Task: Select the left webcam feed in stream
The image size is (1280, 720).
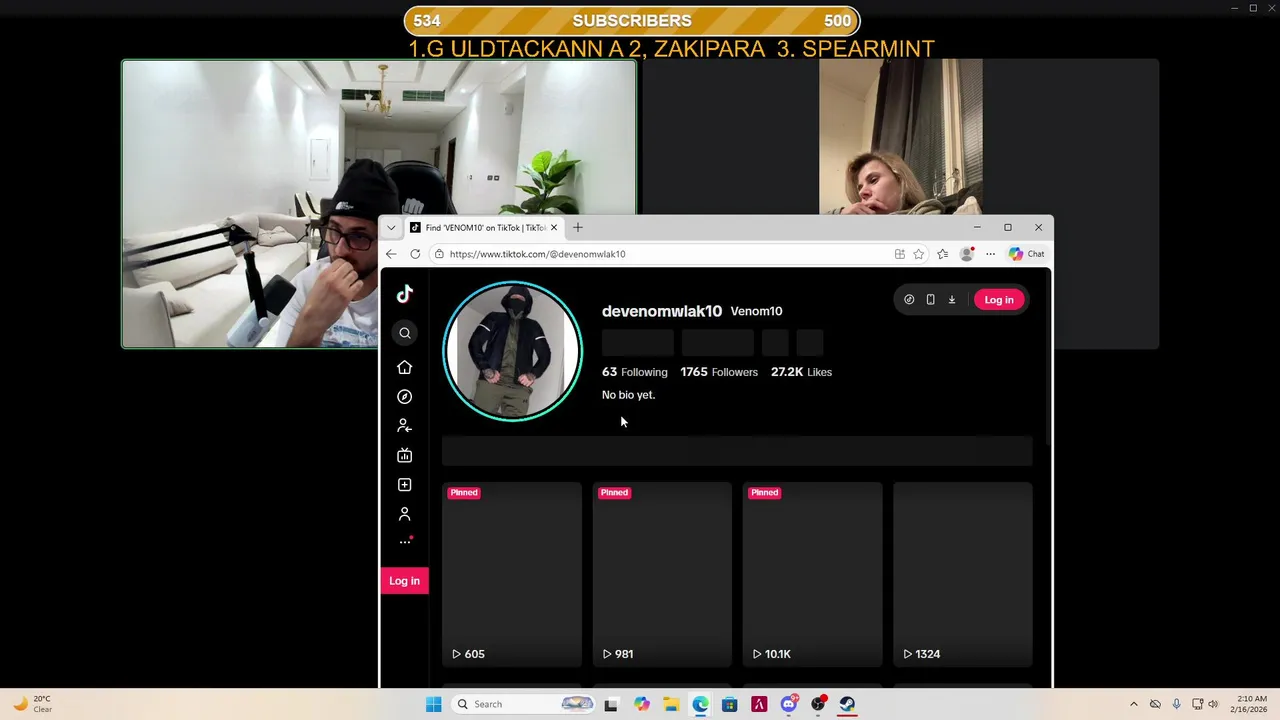Action: coord(378,204)
